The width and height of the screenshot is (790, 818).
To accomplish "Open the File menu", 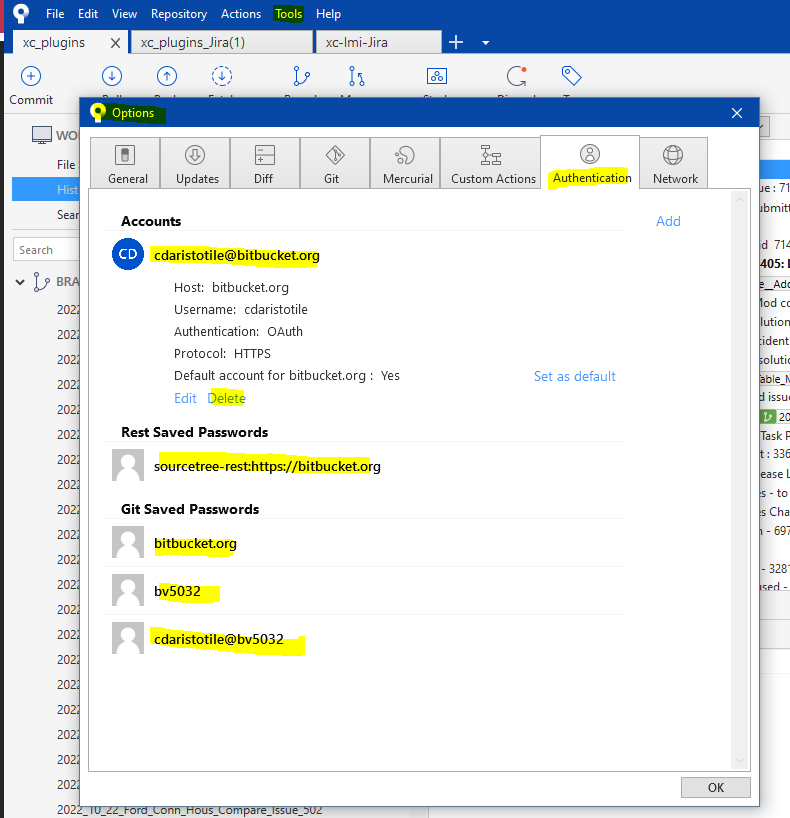I will (55, 14).
